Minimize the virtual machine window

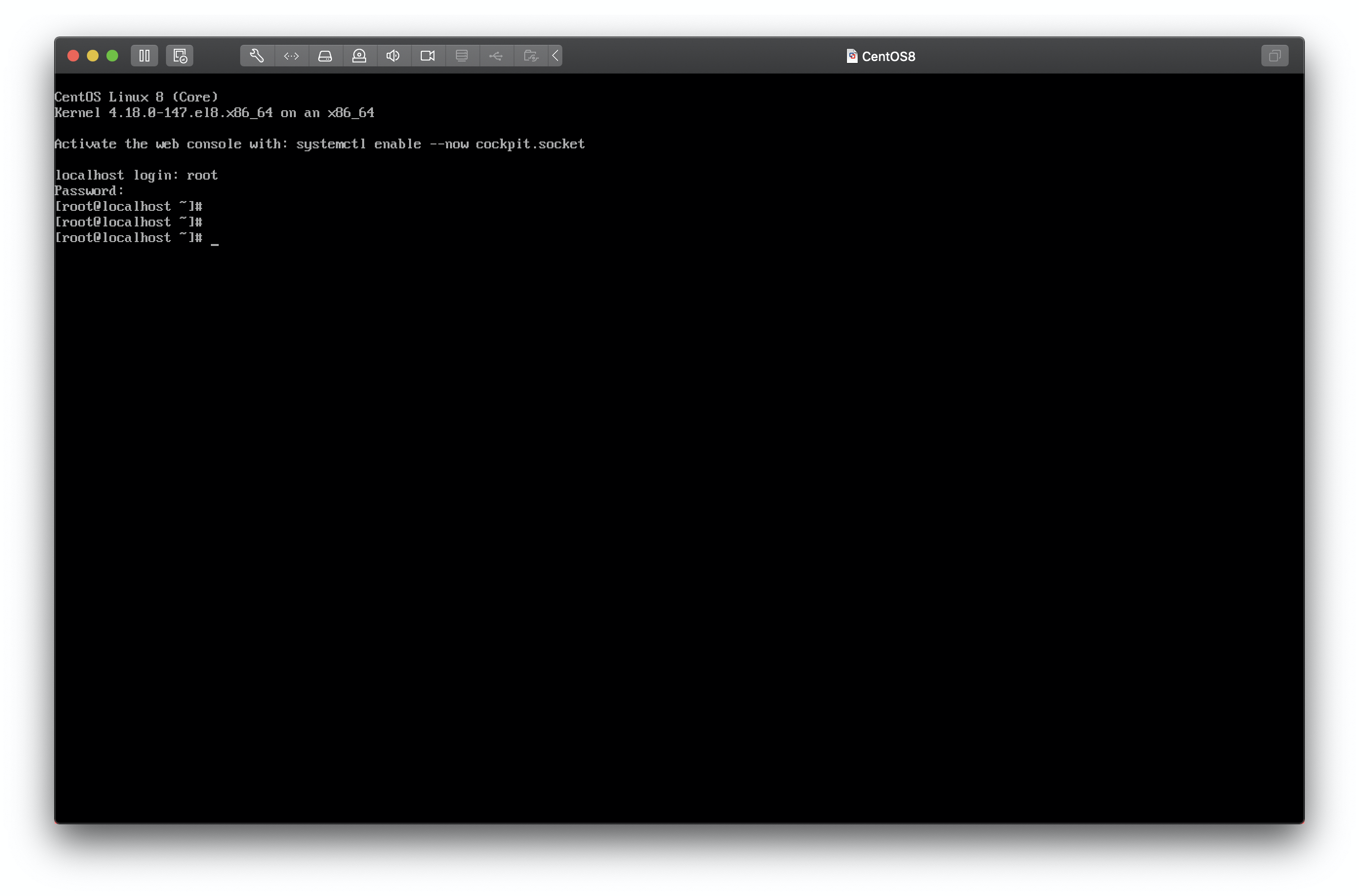click(93, 56)
